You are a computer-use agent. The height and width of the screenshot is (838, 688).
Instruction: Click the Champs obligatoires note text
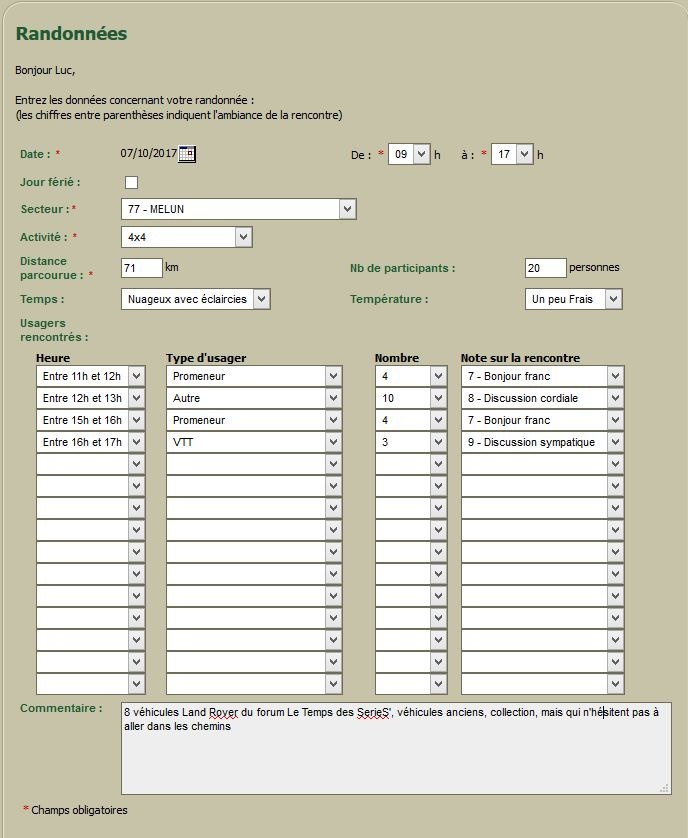coord(79,810)
